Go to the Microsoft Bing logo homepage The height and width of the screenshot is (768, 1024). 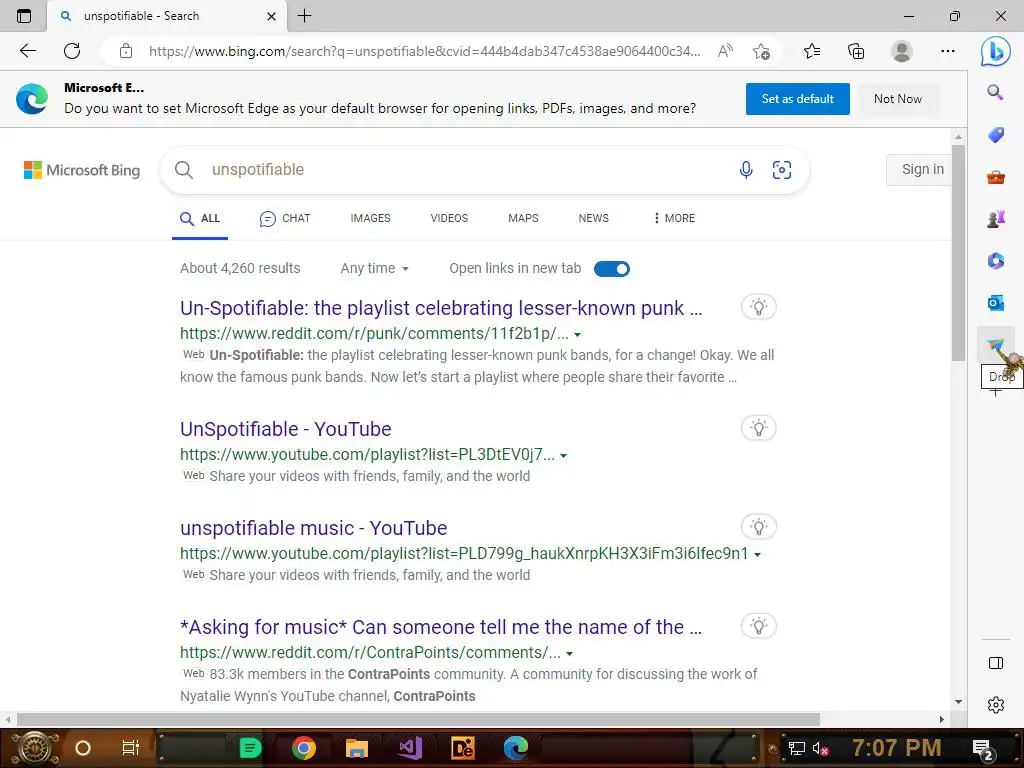pos(82,170)
